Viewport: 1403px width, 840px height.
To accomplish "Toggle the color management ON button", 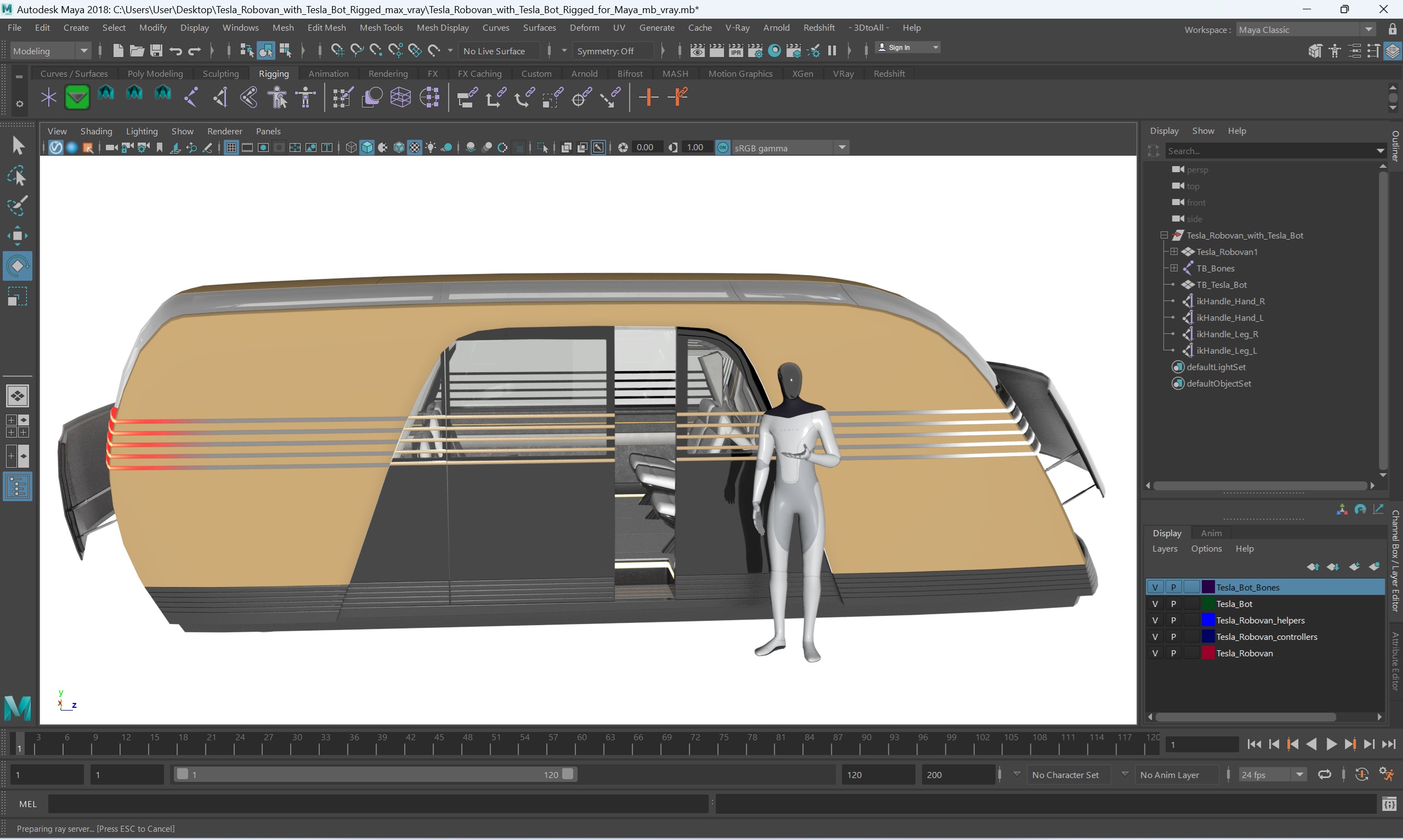I will point(722,147).
